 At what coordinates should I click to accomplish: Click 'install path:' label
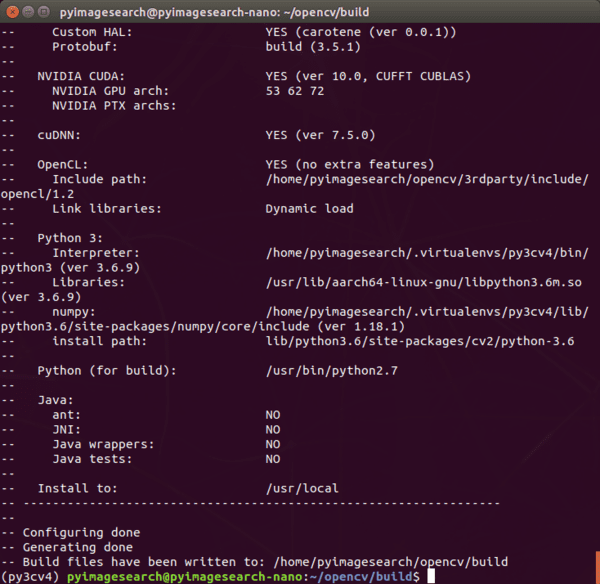pyautogui.click(x=99, y=341)
